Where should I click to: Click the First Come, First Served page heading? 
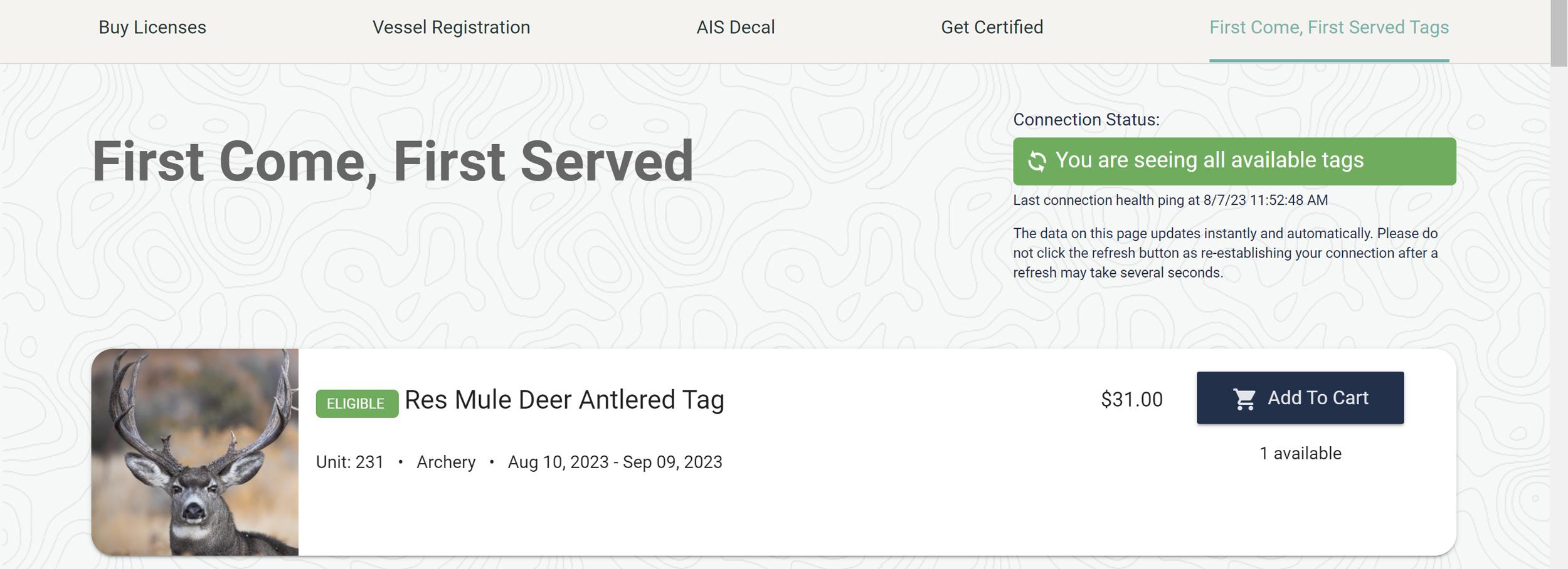(x=393, y=162)
